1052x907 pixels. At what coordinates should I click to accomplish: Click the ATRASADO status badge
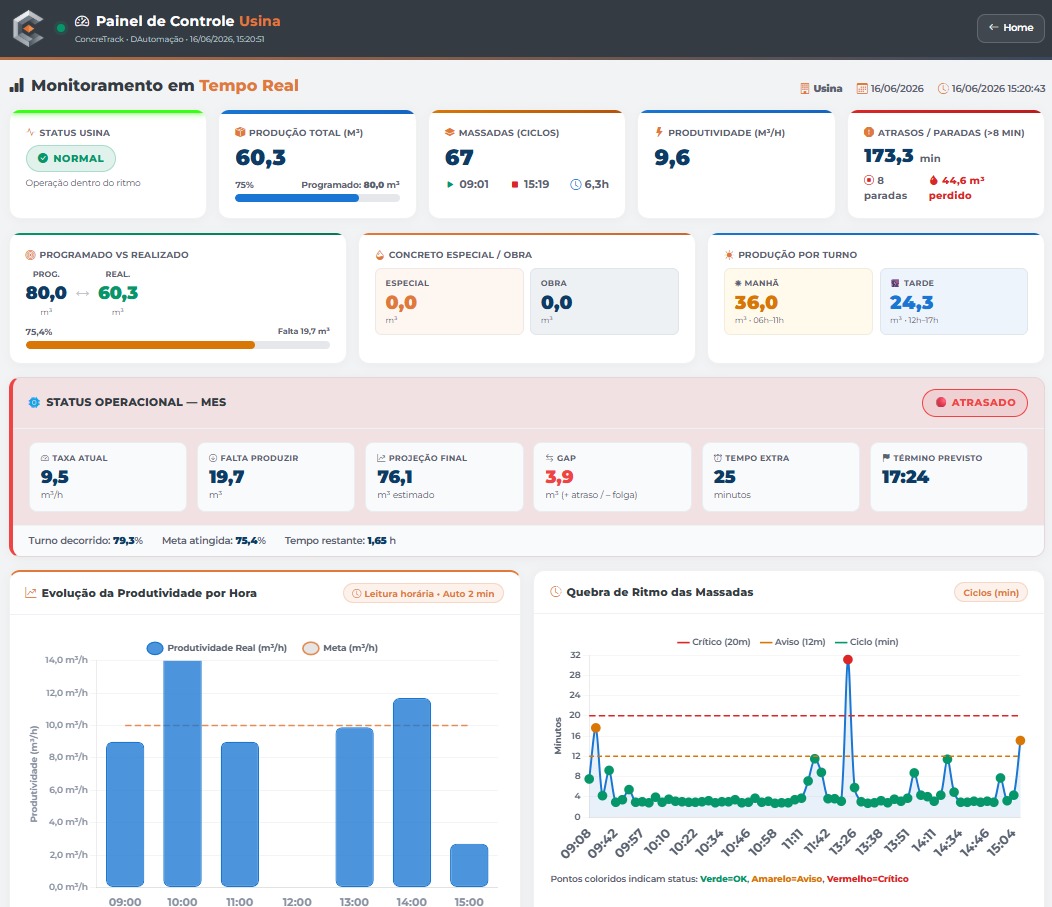[x=975, y=403]
